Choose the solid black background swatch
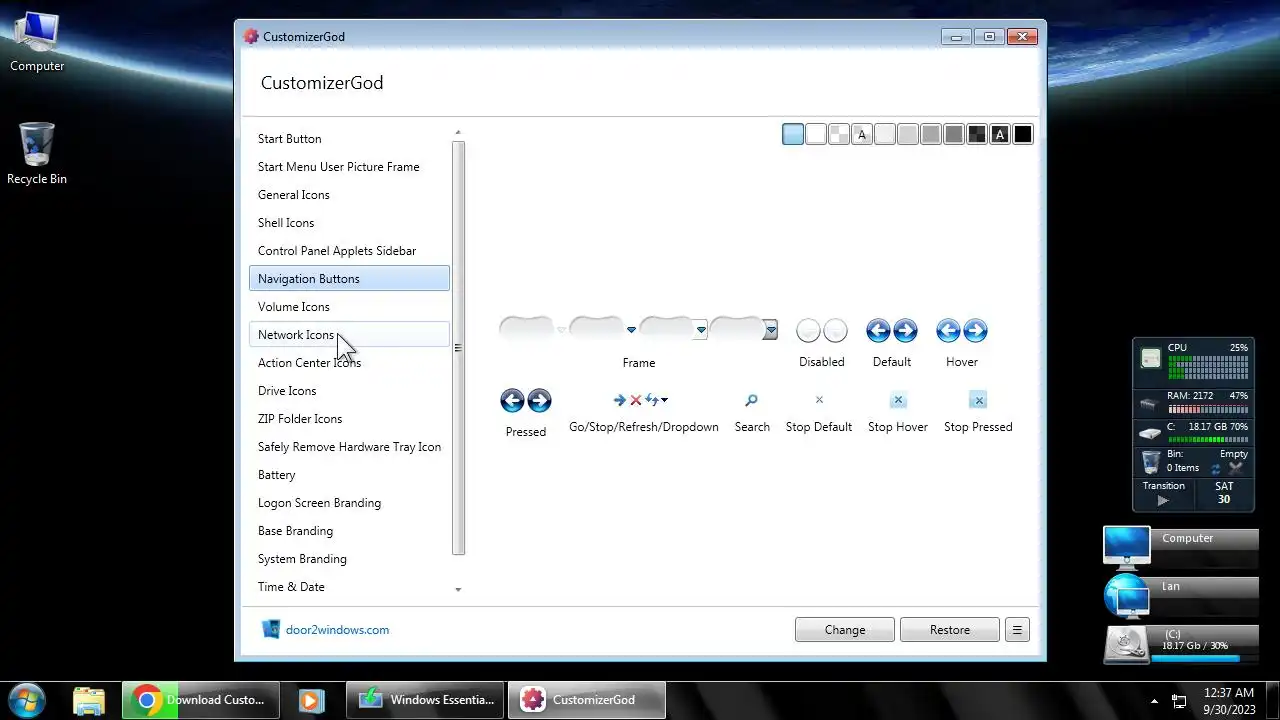The height and width of the screenshot is (720, 1280). pos(1023,134)
